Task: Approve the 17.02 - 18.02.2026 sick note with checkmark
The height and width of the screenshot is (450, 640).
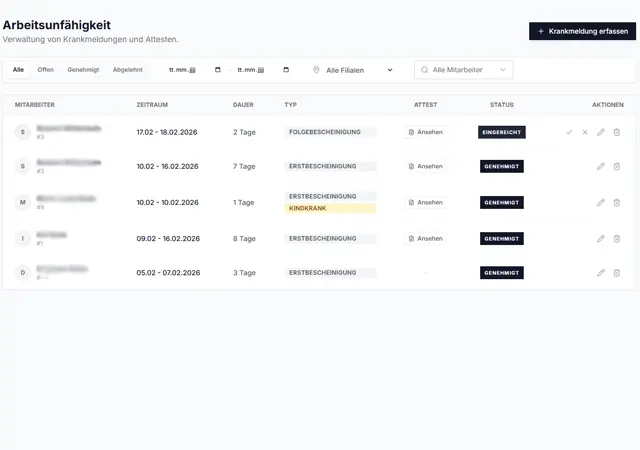Action: (x=569, y=132)
